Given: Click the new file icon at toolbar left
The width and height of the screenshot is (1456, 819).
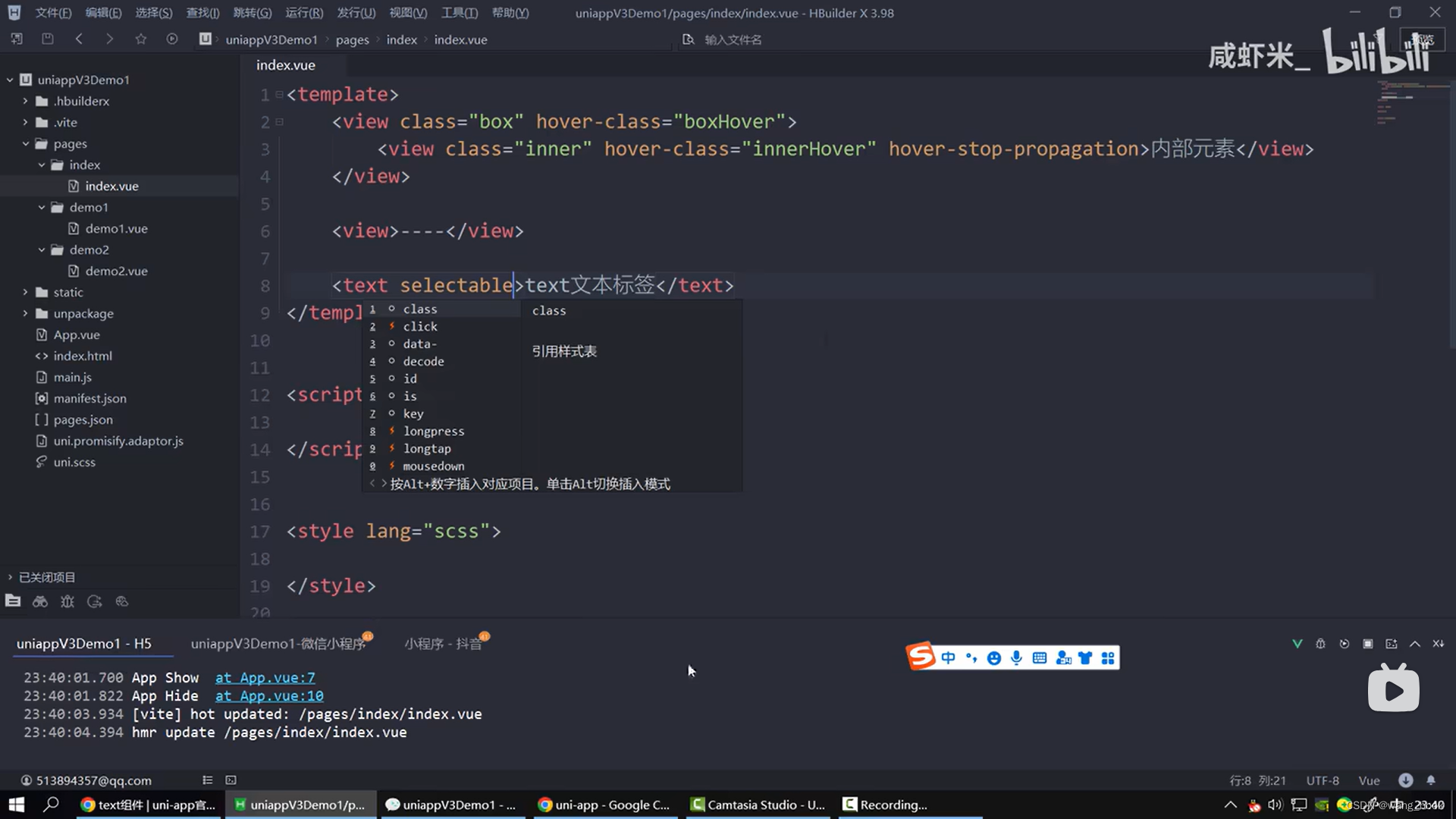Looking at the screenshot, I should [17, 39].
